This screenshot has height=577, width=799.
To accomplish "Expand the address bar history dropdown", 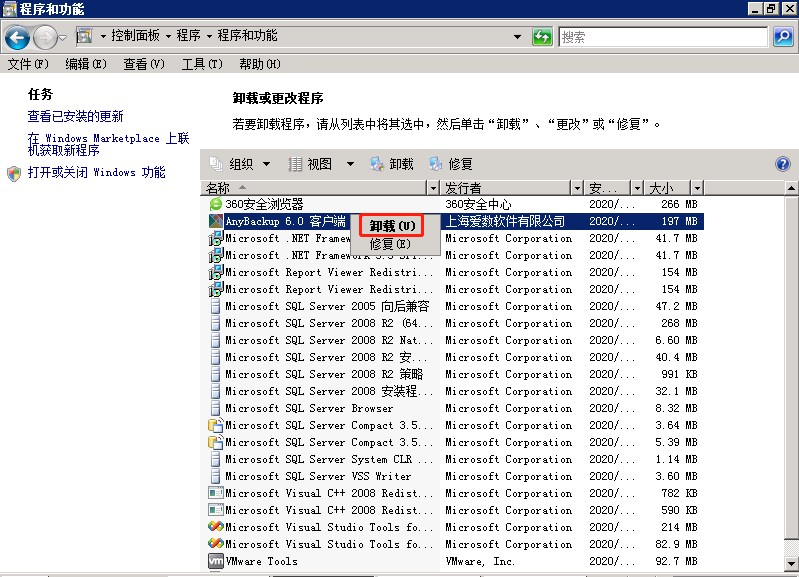I will (517, 37).
